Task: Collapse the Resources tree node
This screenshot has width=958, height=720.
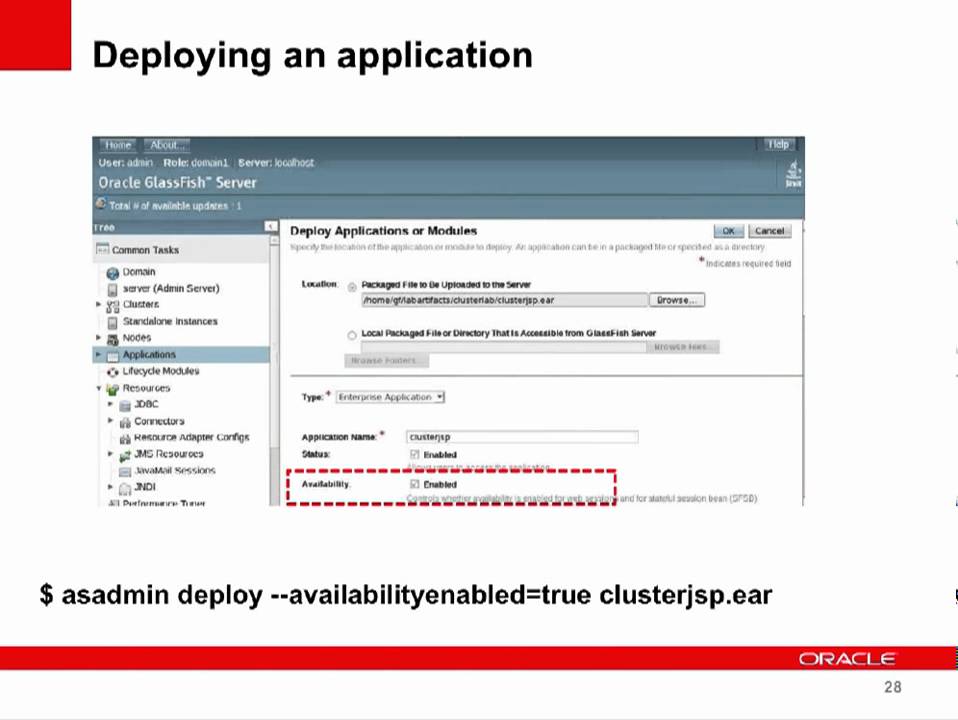Action: [x=98, y=388]
